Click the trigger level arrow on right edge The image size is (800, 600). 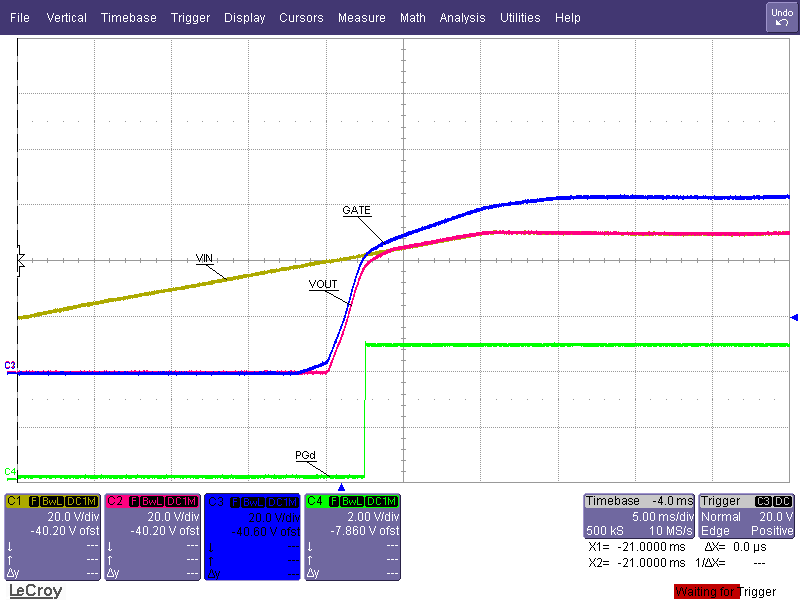[x=794, y=317]
